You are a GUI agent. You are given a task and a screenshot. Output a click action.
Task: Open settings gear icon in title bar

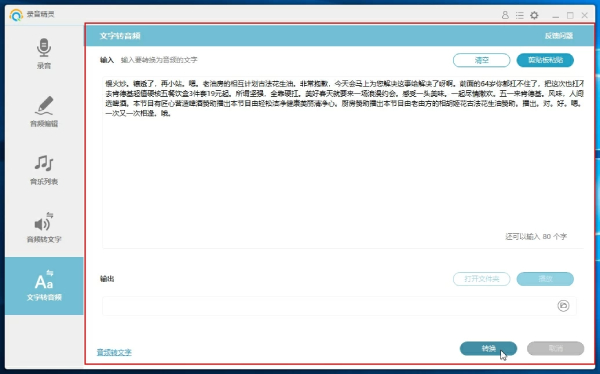[x=534, y=15]
